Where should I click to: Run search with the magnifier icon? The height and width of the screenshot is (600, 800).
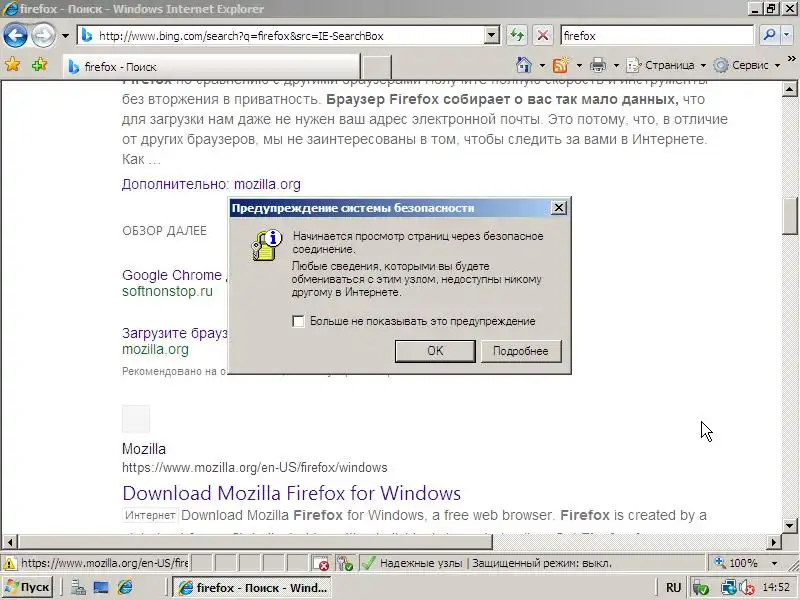click(769, 35)
